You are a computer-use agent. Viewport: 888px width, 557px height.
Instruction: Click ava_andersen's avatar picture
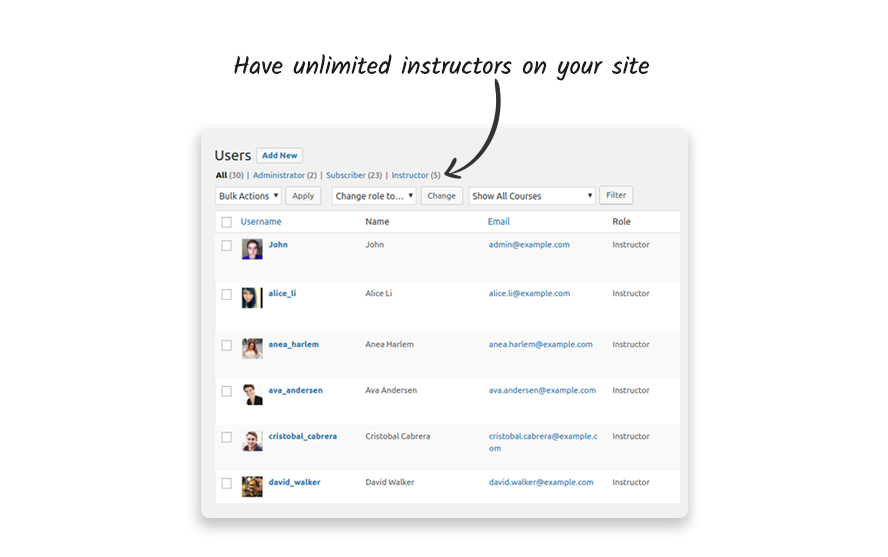coord(252,395)
